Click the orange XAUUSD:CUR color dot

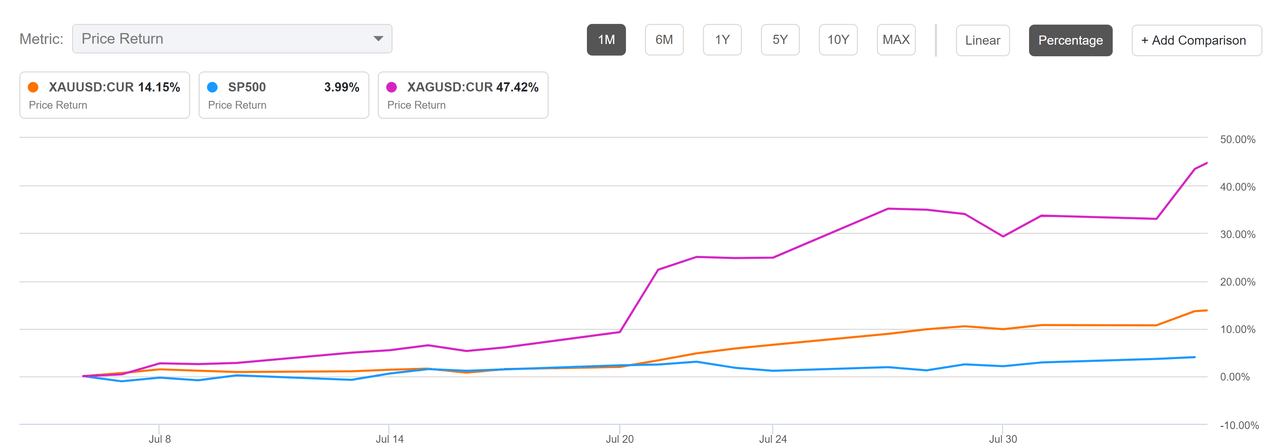35,87
